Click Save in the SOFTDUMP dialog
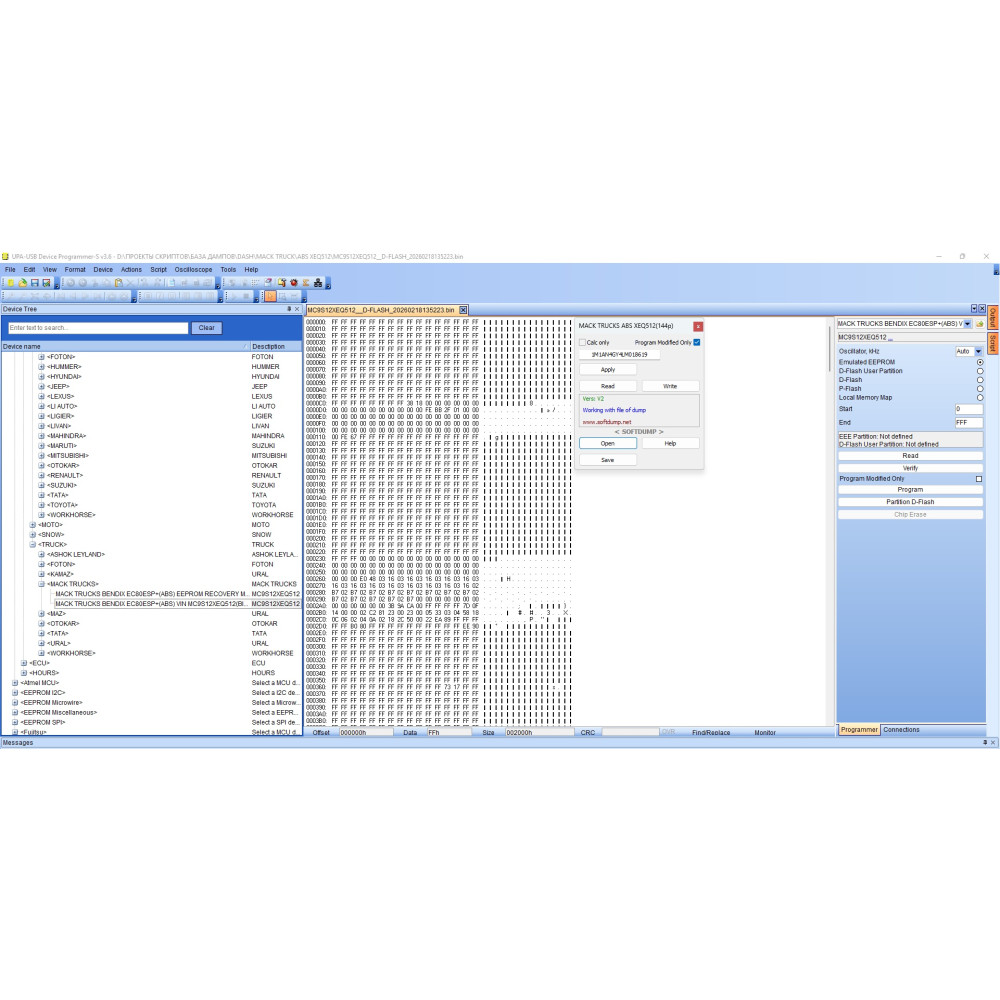Screen dimensions: 1000x1000 (x=608, y=460)
